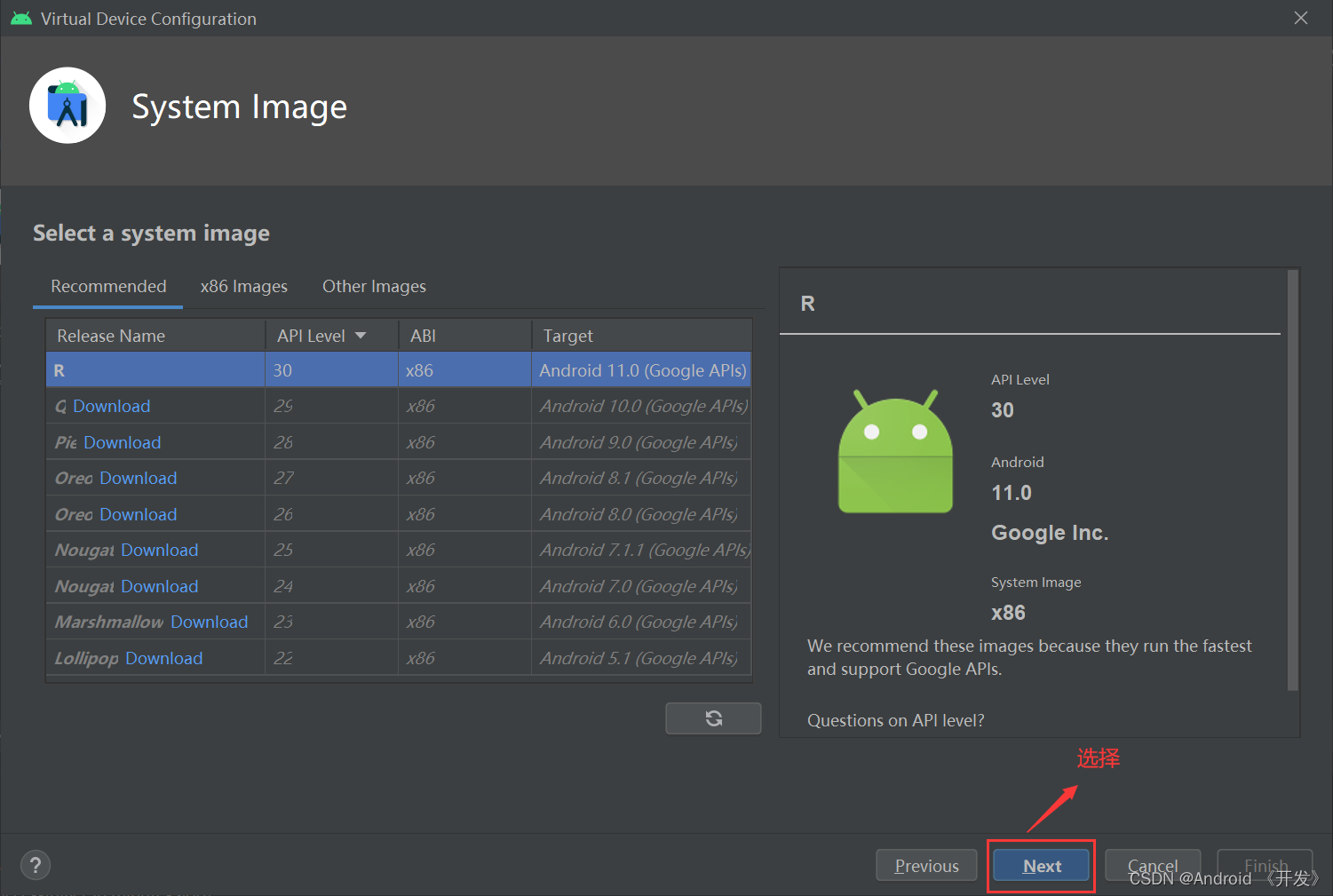Download the Q system image
The height and width of the screenshot is (896, 1333).
(111, 406)
